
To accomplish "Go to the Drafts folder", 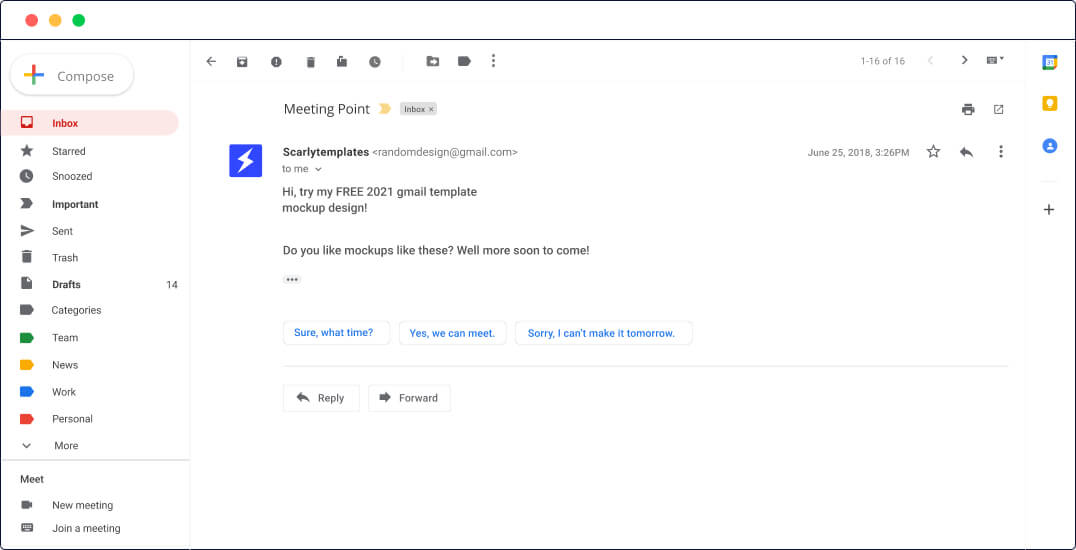I will tap(66, 284).
